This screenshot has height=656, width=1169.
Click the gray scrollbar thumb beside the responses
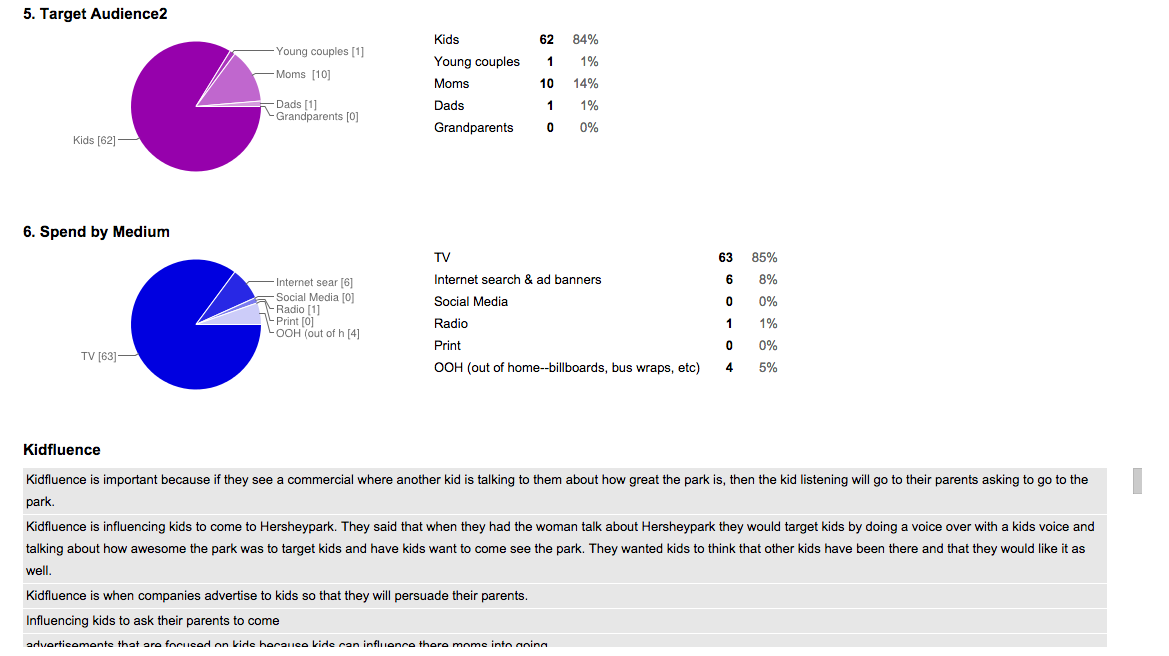pyautogui.click(x=1136, y=480)
